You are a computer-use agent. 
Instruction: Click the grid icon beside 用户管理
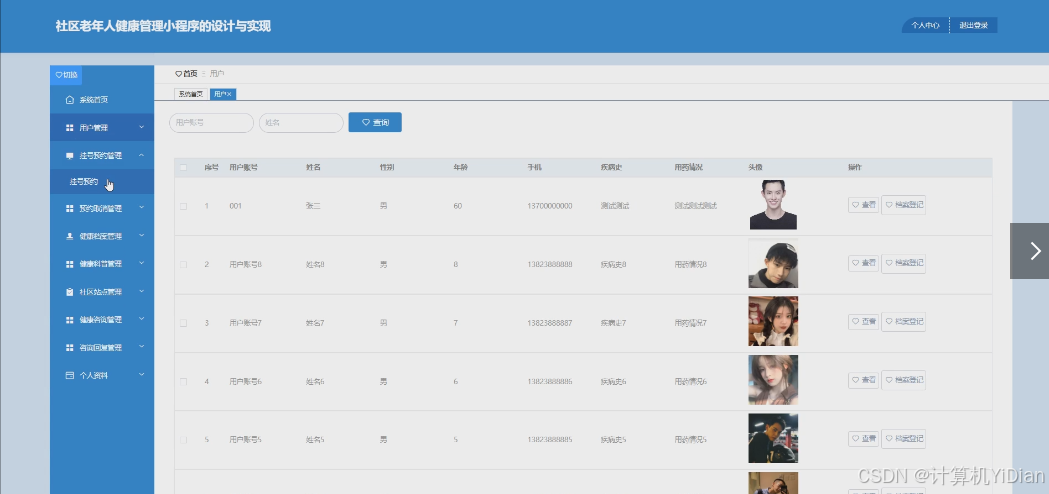pyautogui.click(x=70, y=128)
